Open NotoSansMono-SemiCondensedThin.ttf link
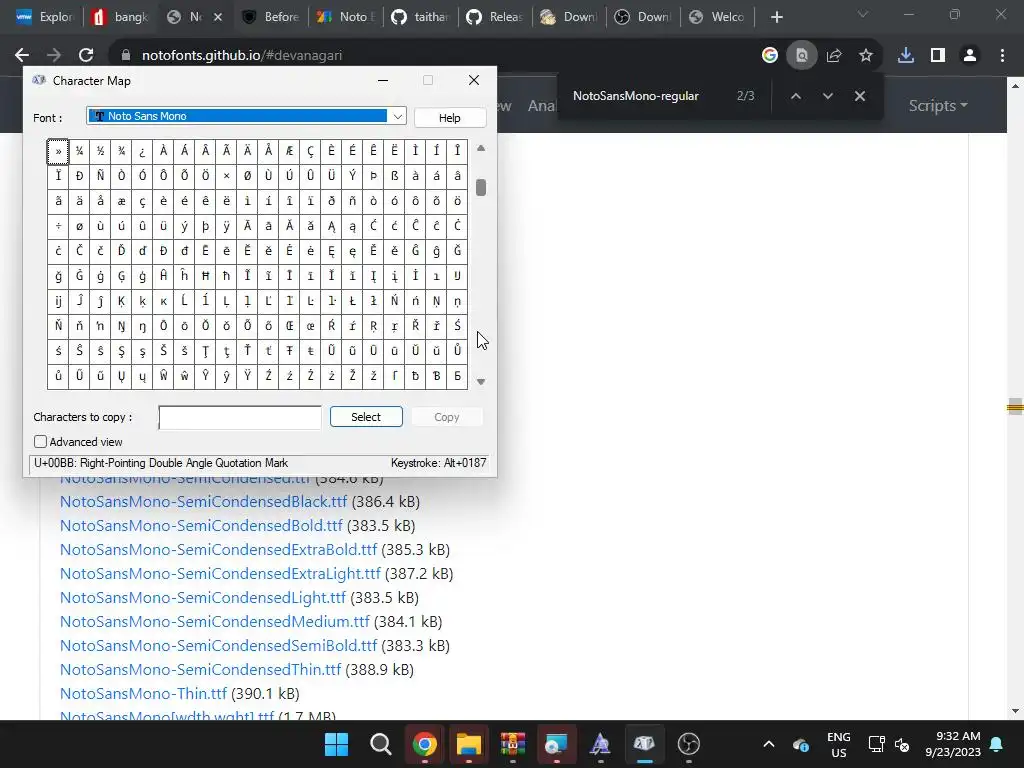The width and height of the screenshot is (1024, 768). (200, 669)
